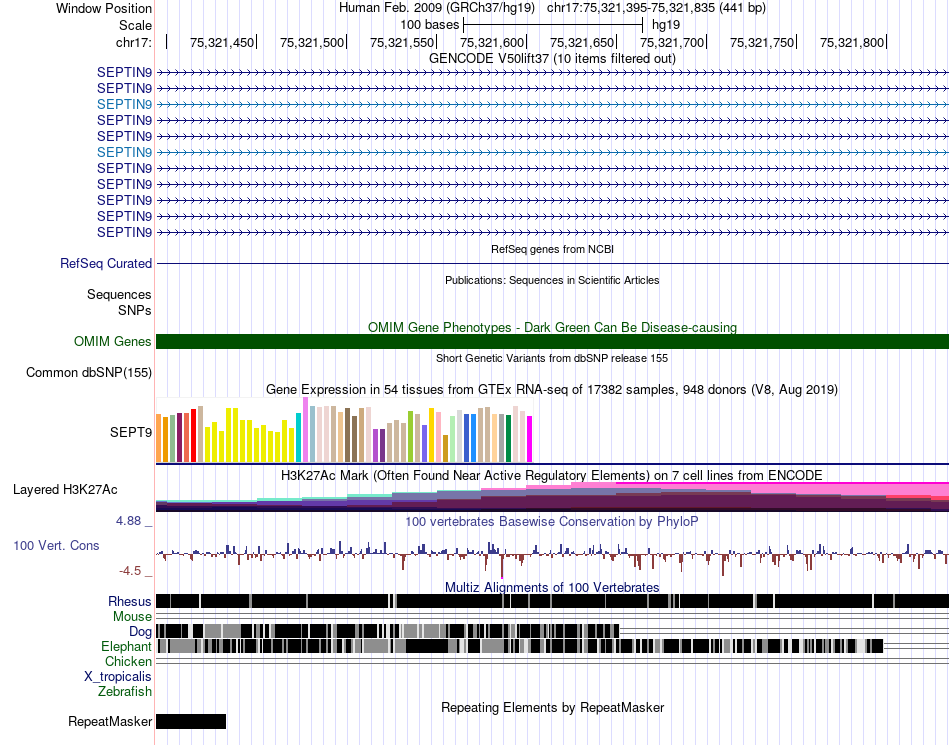The height and width of the screenshot is (745, 950).
Task: Click the chr17: ruler label
Action: pyautogui.click(x=133, y=42)
